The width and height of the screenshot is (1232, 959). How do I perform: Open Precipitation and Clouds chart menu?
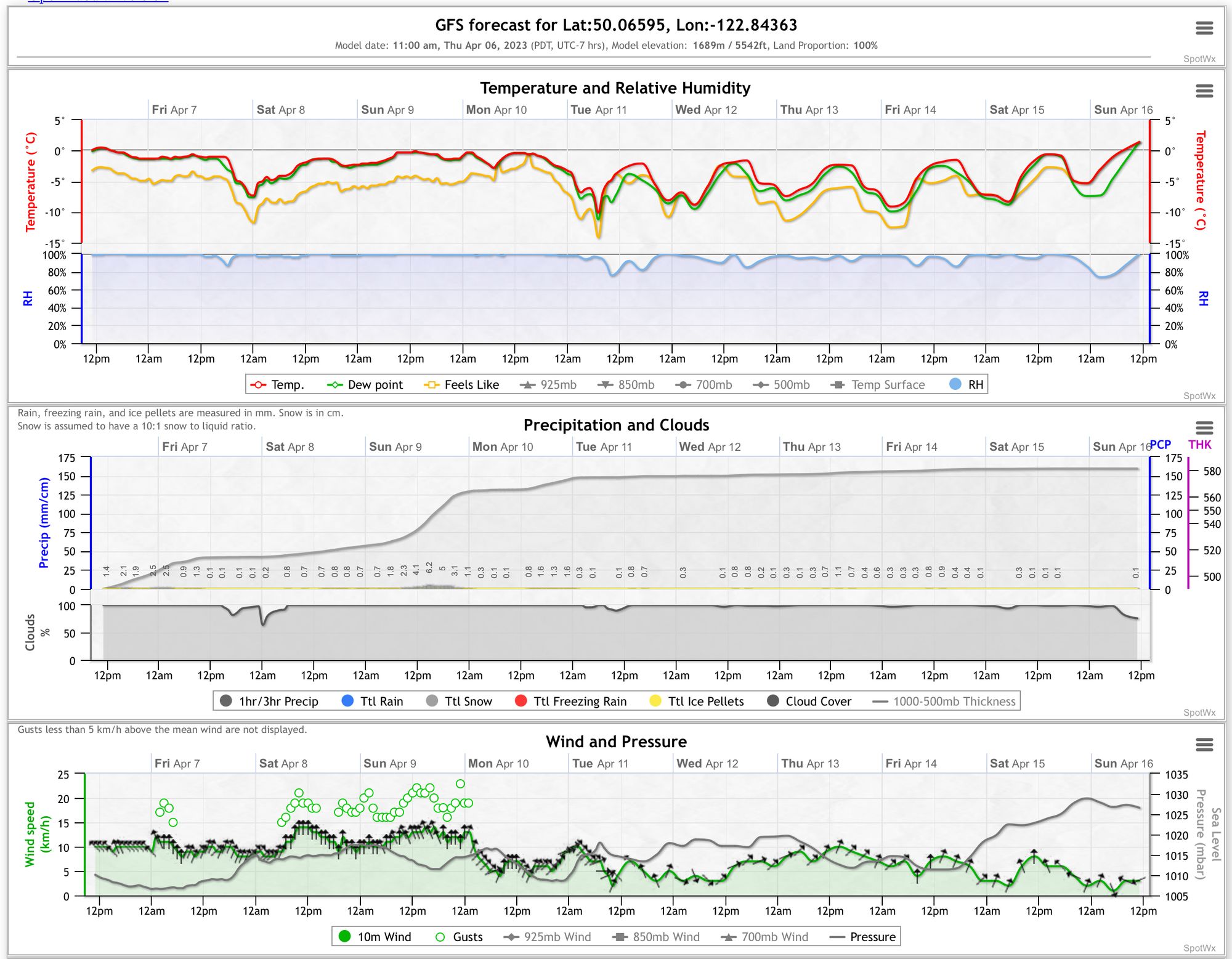pos(1204,428)
